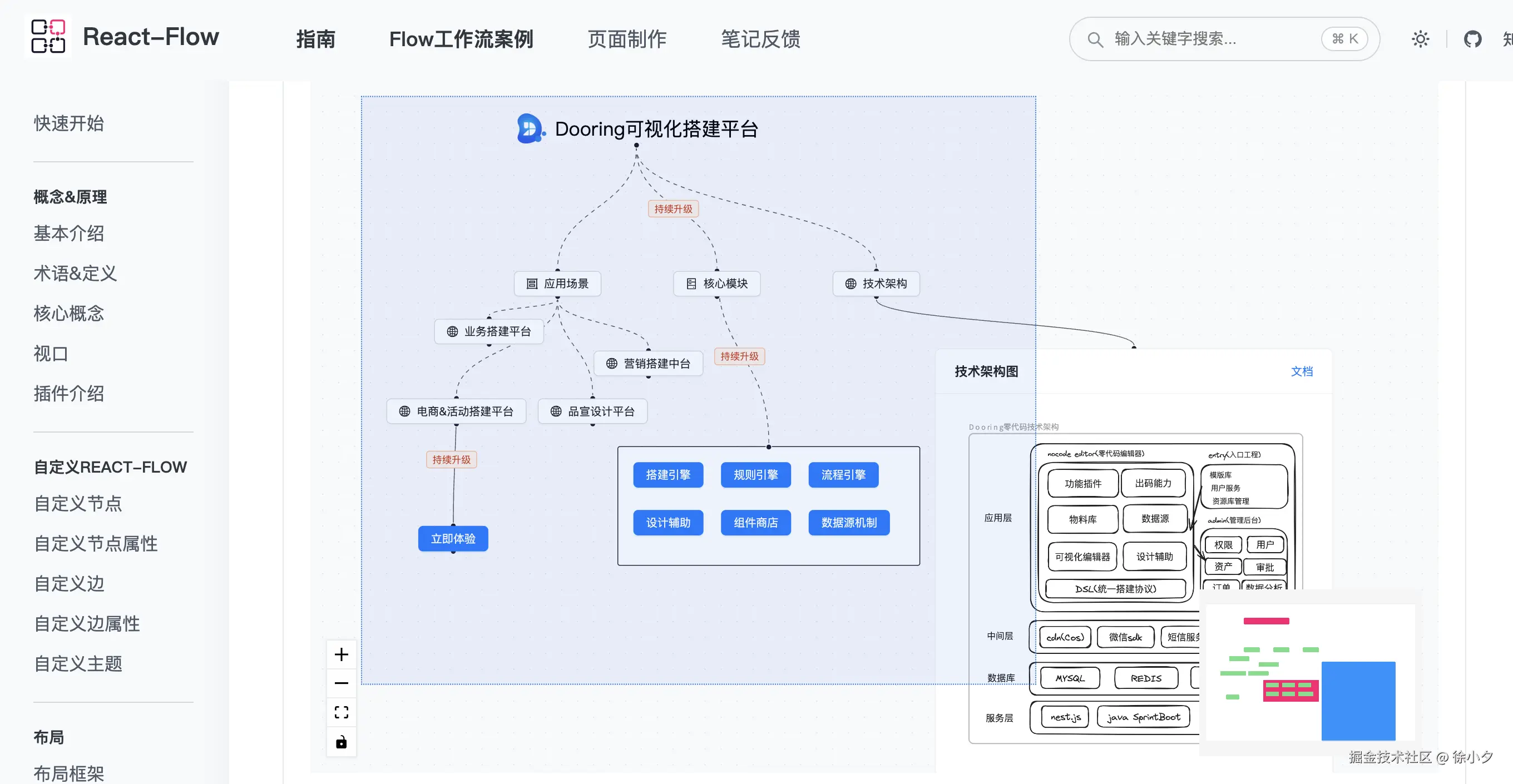Open the 指南 navigation tab
Image resolution: width=1513 pixels, height=784 pixels.
click(x=315, y=39)
